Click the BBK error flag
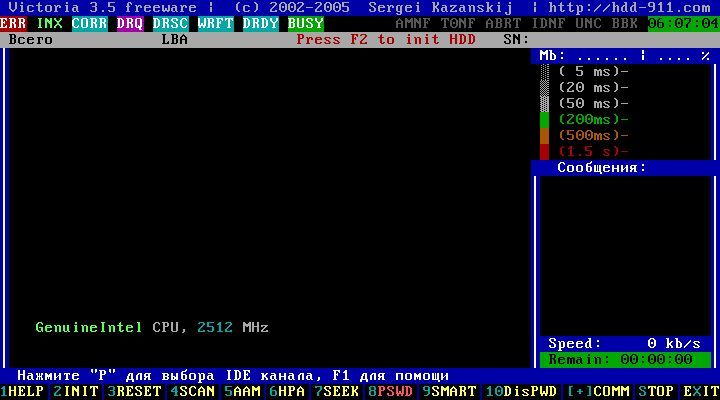This screenshot has height=400, width=720. pyautogui.click(x=624, y=23)
